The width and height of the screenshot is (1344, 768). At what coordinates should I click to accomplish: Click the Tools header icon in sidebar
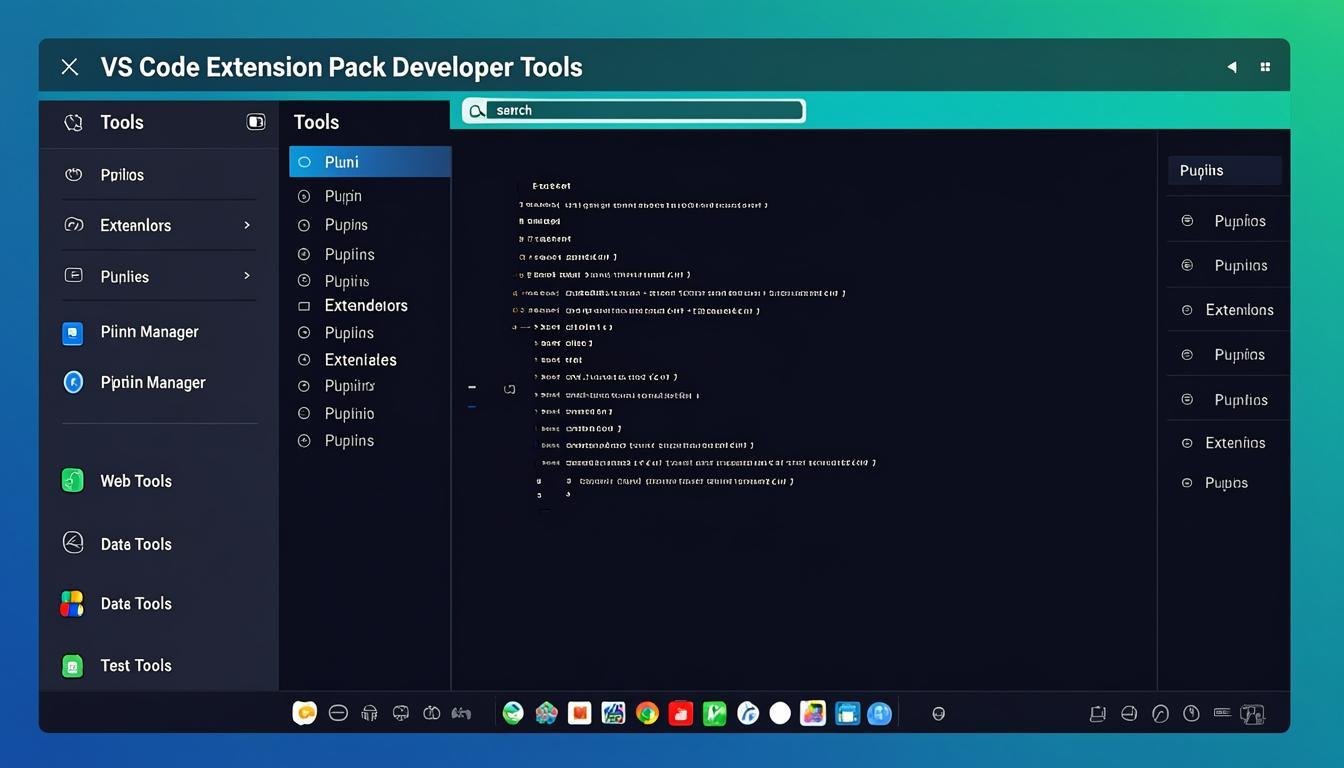pyautogui.click(x=73, y=122)
